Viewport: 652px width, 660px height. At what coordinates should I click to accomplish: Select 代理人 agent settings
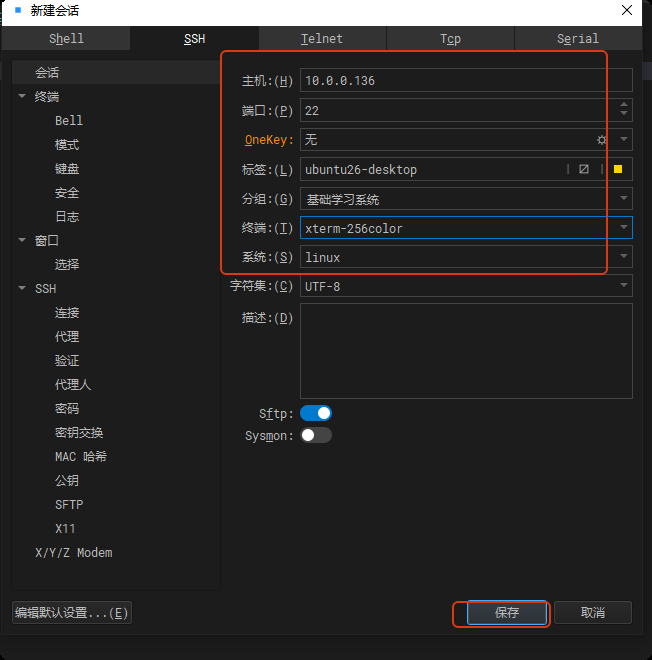point(73,384)
